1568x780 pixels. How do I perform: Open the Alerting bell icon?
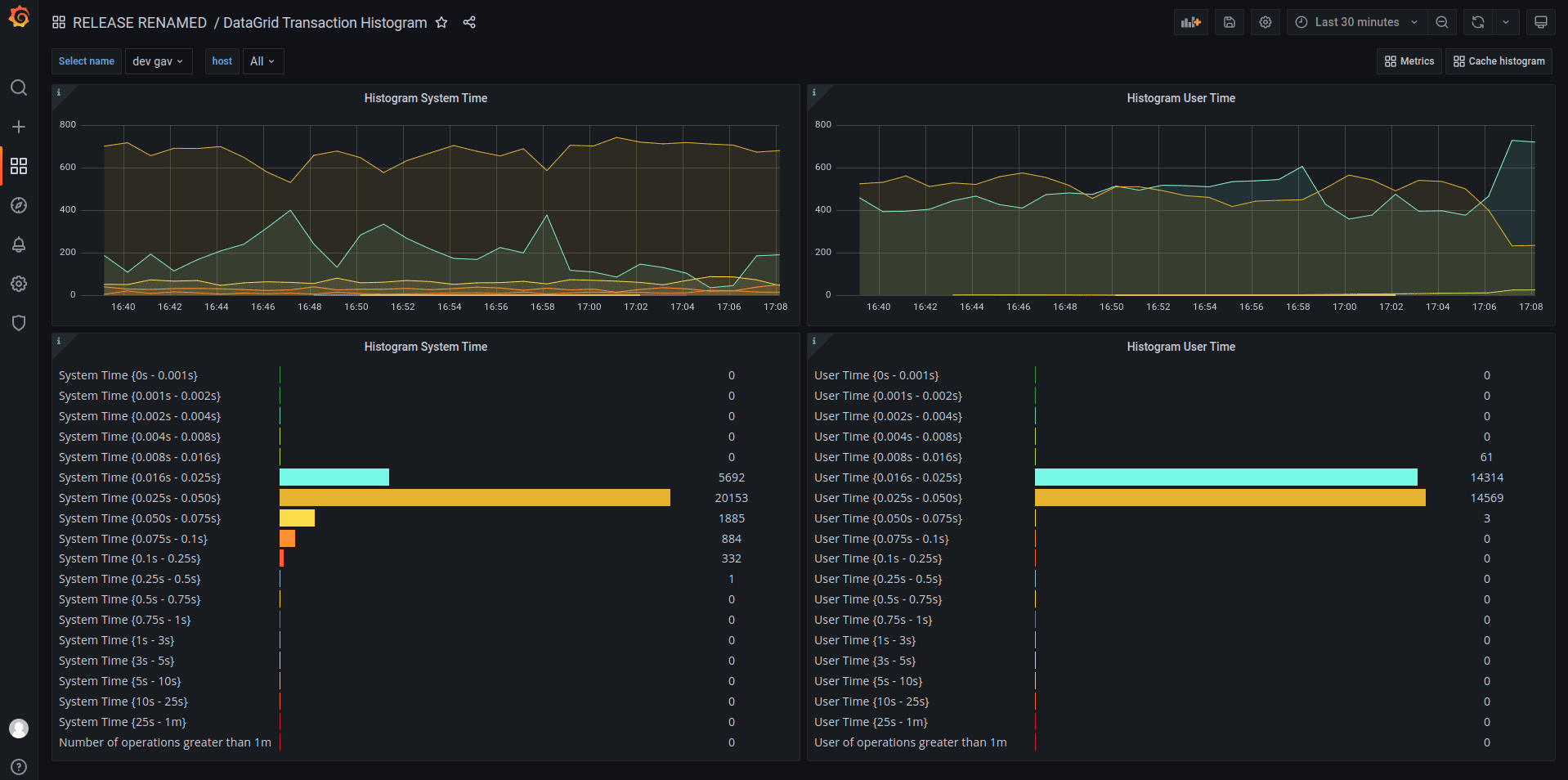coord(19,244)
